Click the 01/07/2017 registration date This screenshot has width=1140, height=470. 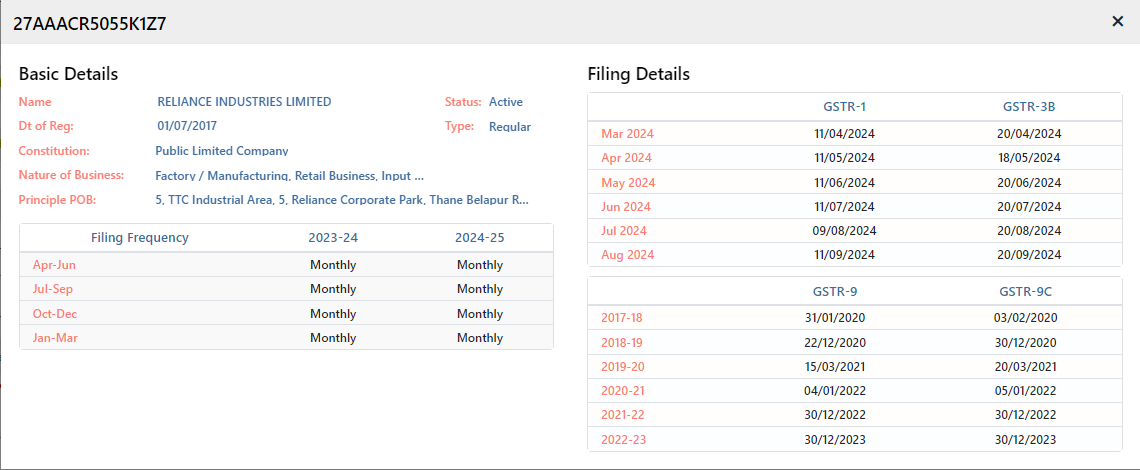click(x=187, y=126)
